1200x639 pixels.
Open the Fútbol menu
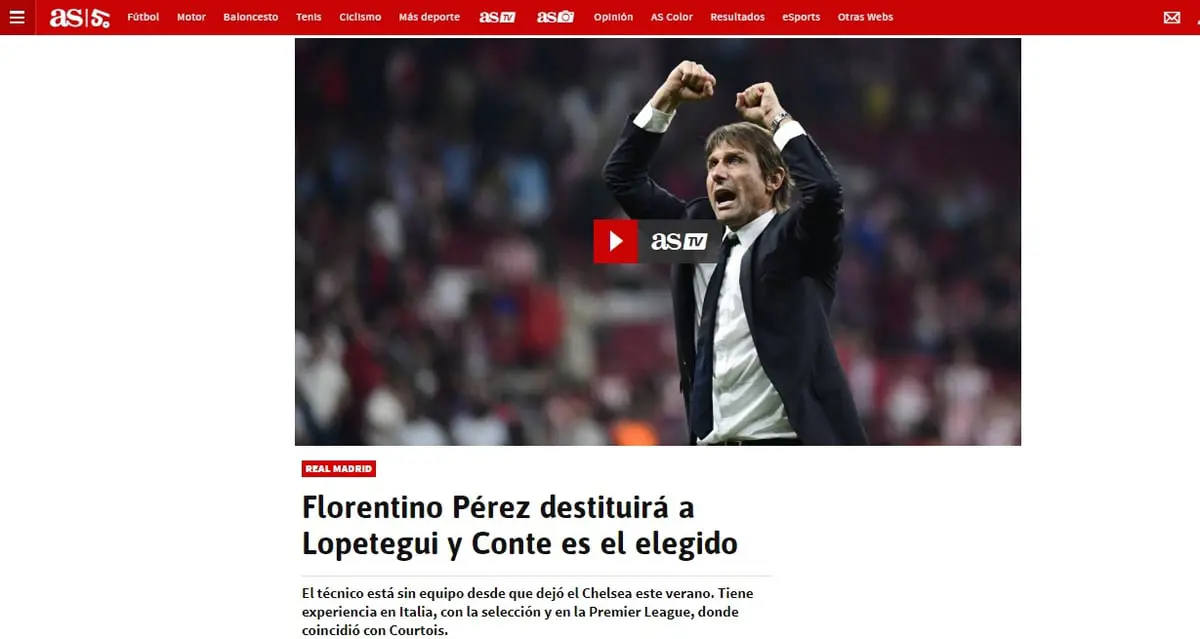[143, 17]
